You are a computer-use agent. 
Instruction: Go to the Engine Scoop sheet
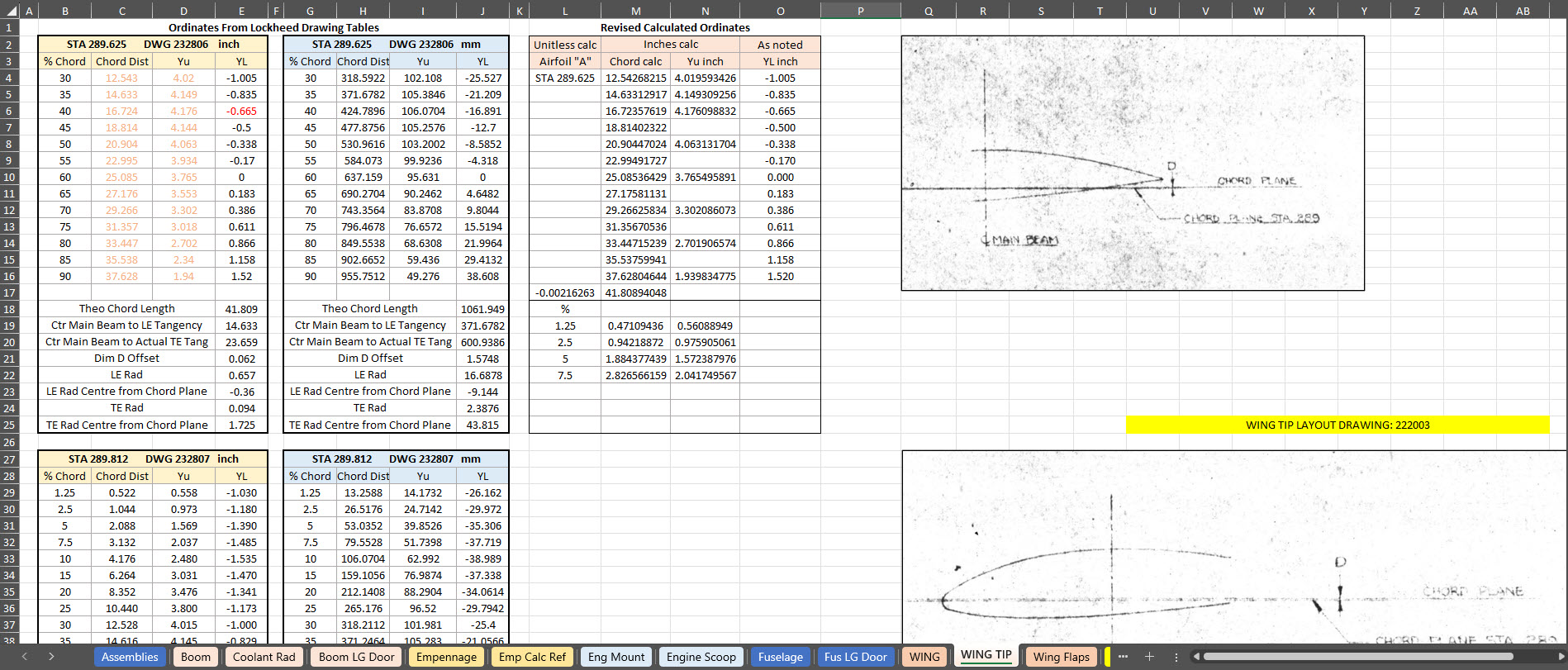(701, 657)
